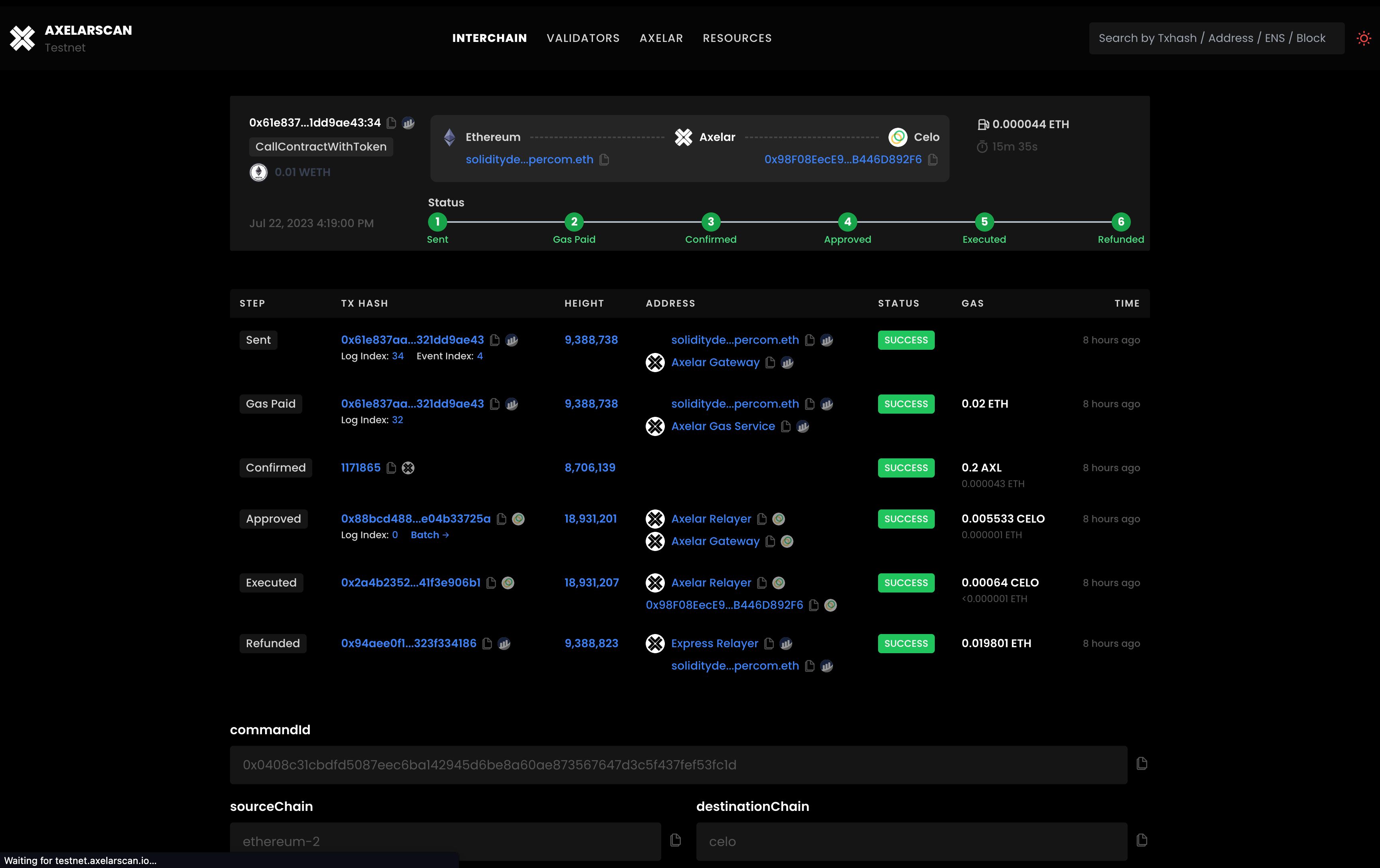Open the Batch link in Approved row
Image resolution: width=1380 pixels, height=868 pixels.
tap(430, 535)
